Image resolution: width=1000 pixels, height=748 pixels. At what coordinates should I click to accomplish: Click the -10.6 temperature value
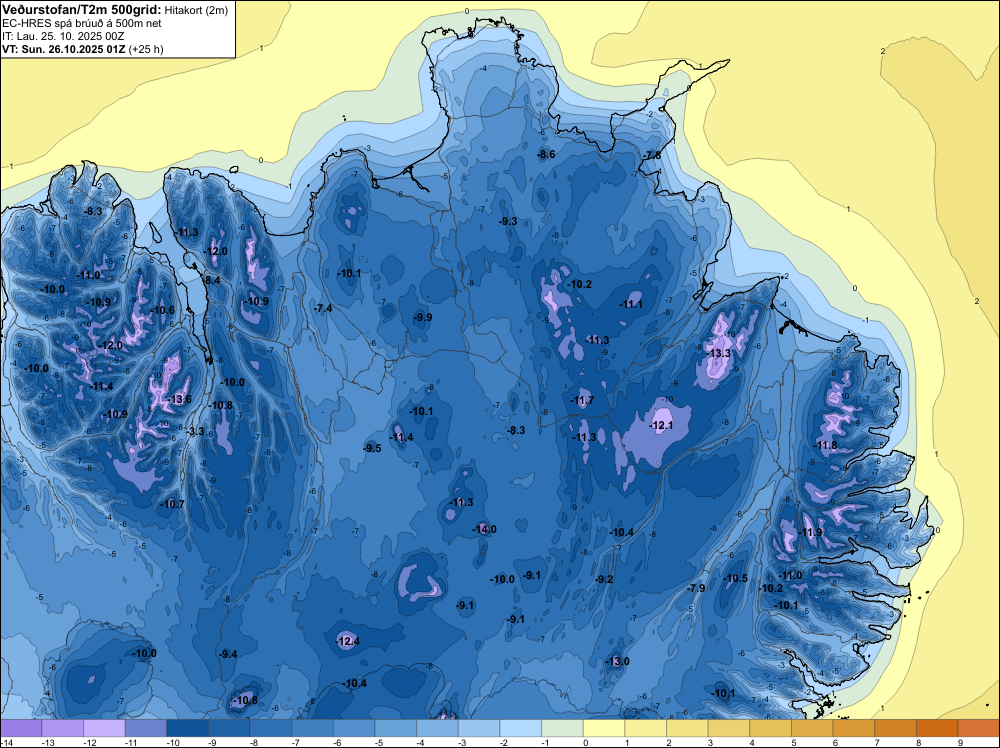(x=163, y=311)
